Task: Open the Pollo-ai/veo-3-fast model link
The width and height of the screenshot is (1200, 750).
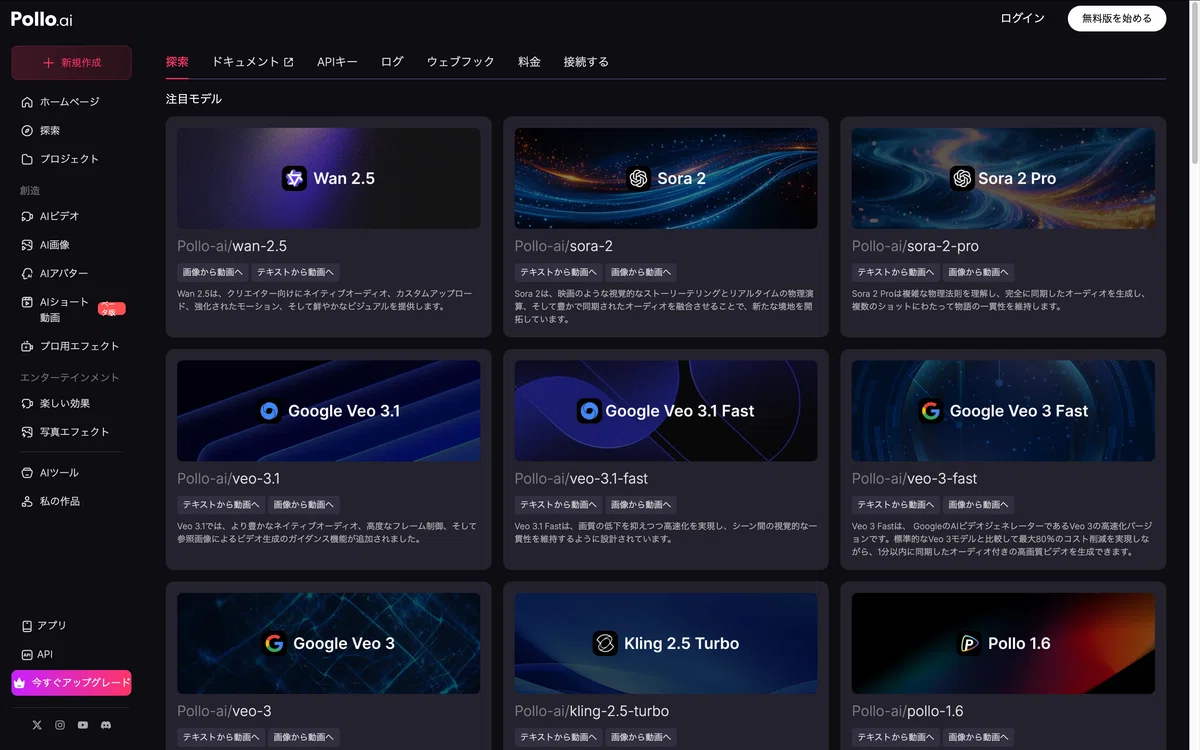Action: (x=915, y=479)
